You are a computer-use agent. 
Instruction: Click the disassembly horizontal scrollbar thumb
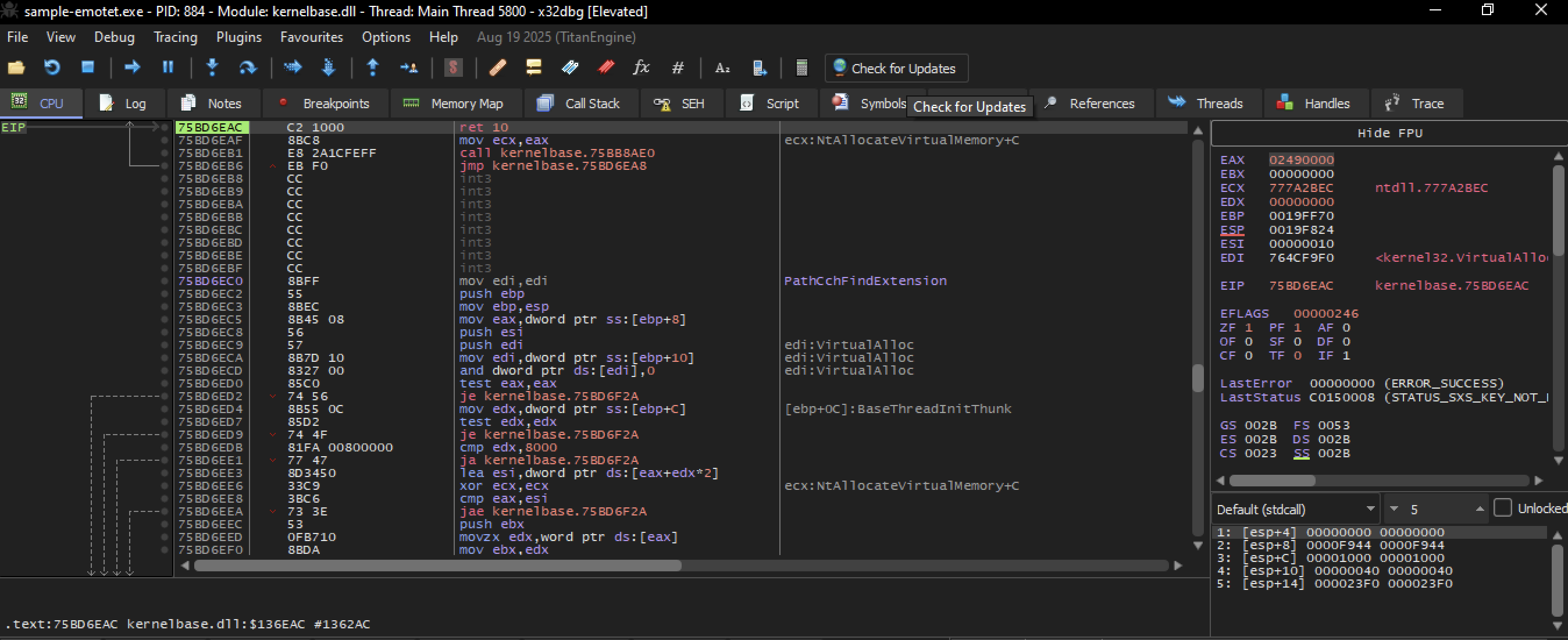(x=437, y=566)
